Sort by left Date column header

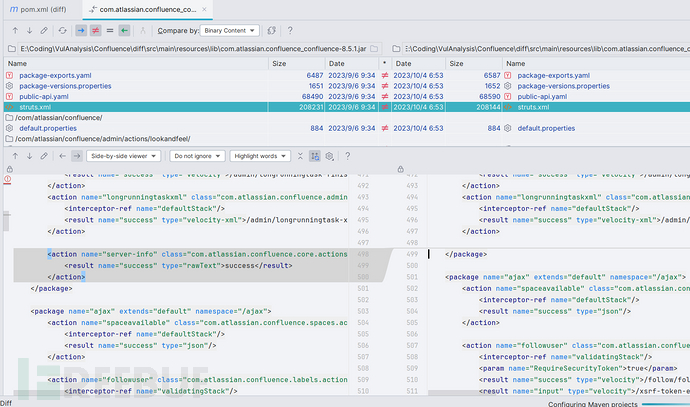[x=352, y=64]
